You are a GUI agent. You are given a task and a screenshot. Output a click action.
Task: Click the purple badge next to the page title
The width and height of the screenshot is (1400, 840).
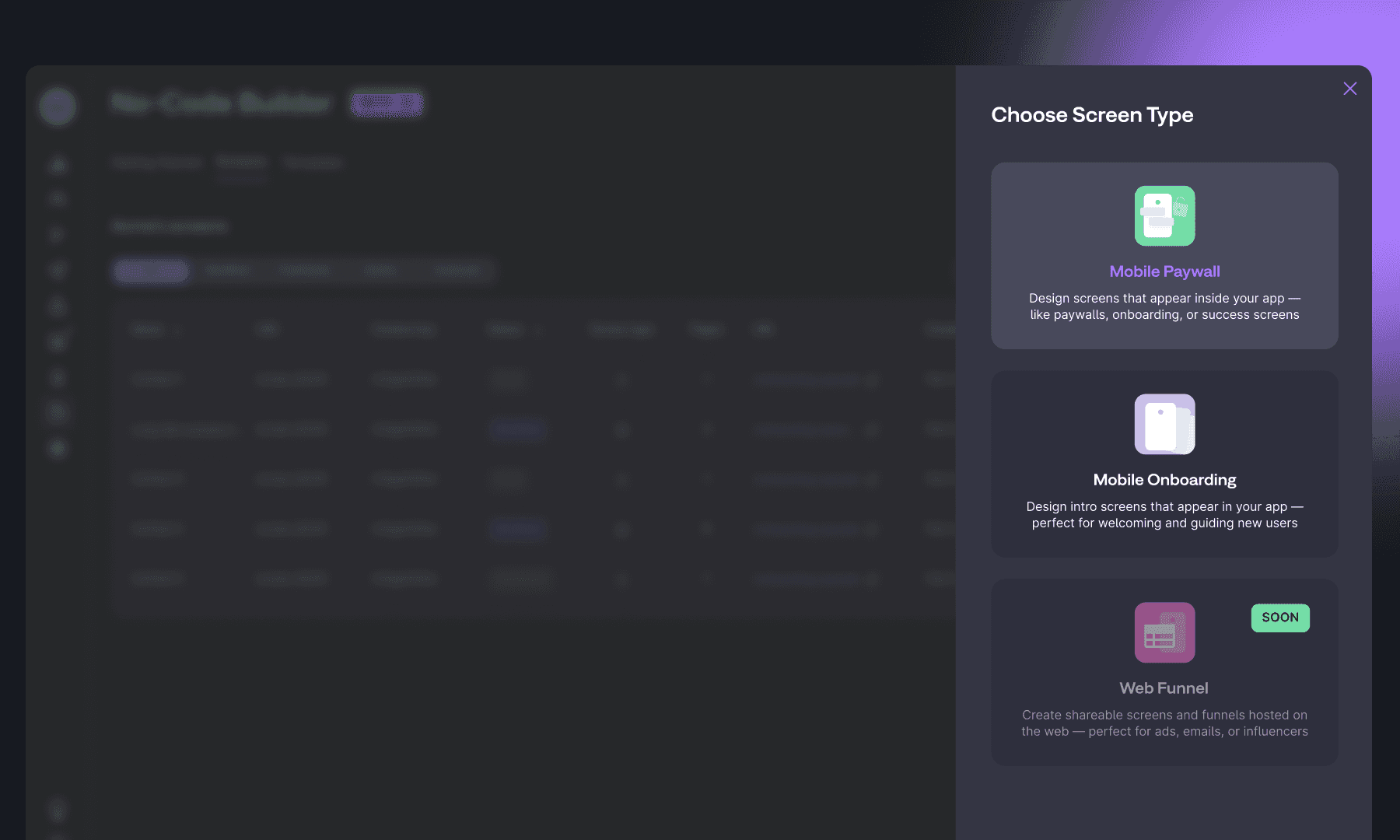tap(387, 103)
